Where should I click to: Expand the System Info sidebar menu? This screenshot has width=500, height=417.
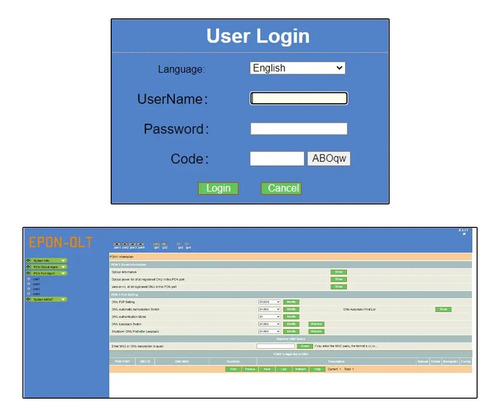click(47, 260)
